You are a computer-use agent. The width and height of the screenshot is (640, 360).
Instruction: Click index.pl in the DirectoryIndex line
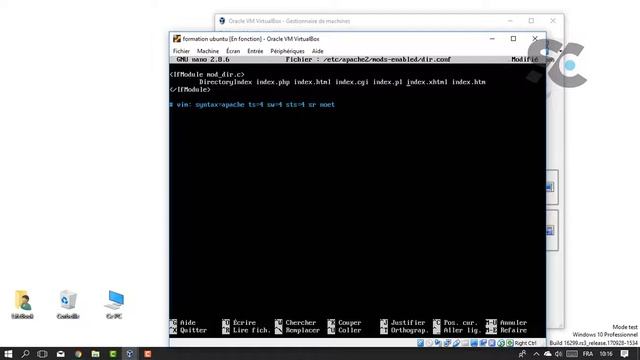tap(387, 82)
